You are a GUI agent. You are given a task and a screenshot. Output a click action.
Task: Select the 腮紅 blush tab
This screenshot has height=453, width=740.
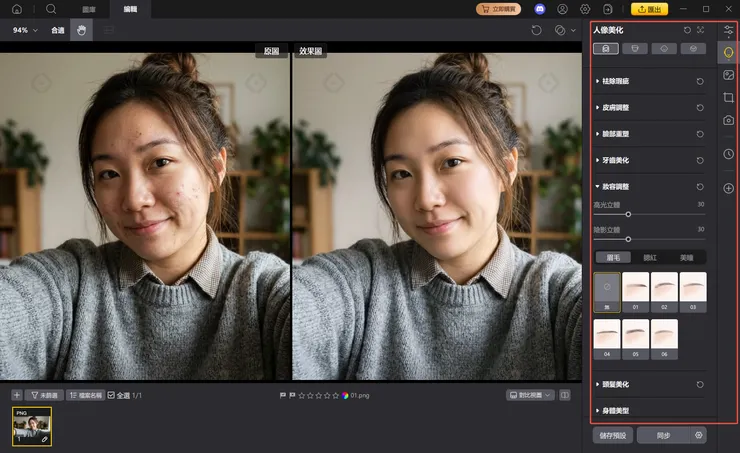pos(650,258)
